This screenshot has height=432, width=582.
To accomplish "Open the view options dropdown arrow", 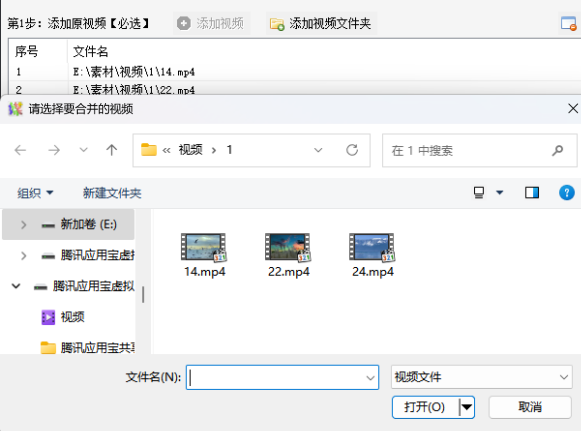I will 500,193.
